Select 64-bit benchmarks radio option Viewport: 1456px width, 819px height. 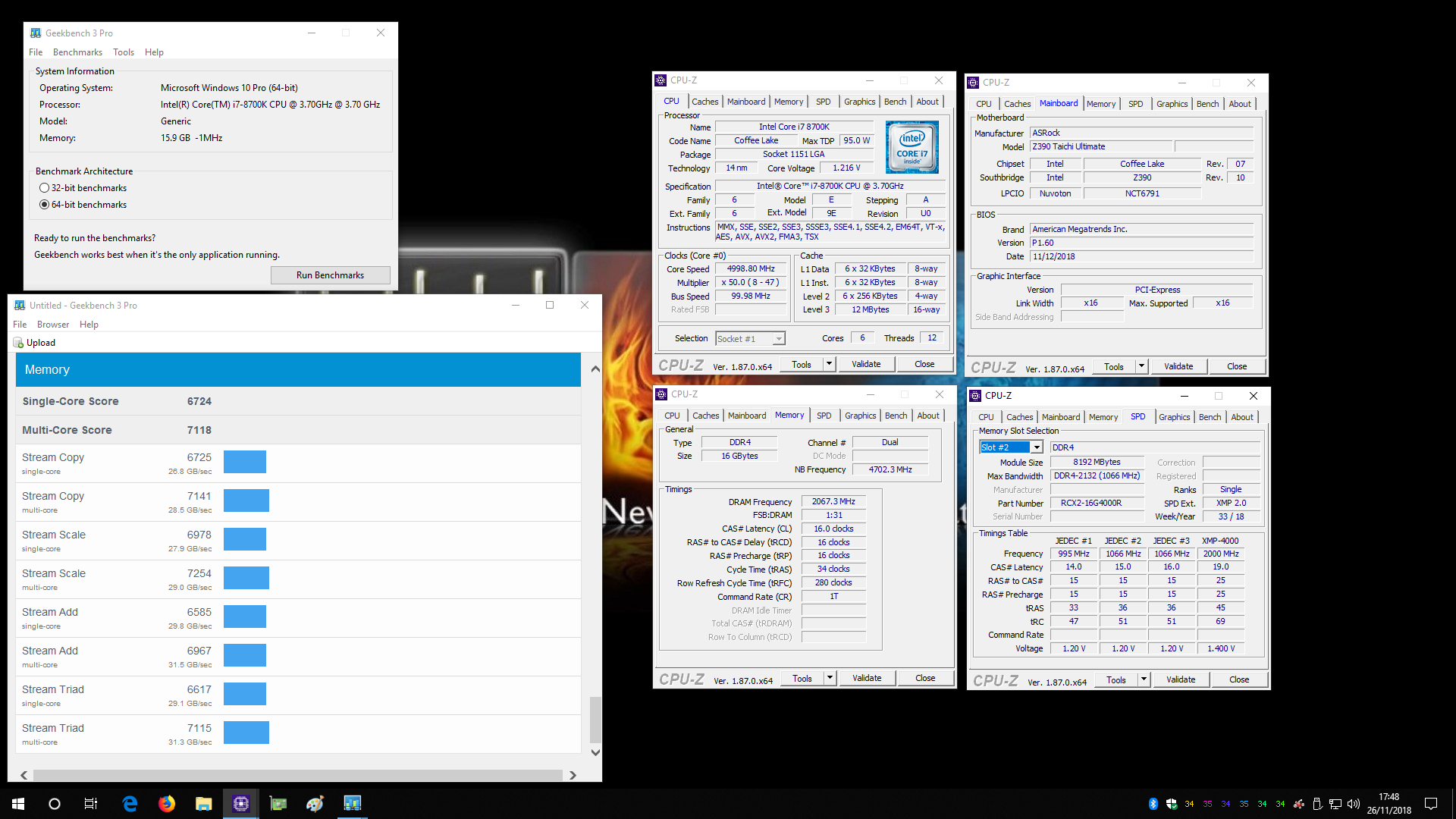coord(45,205)
